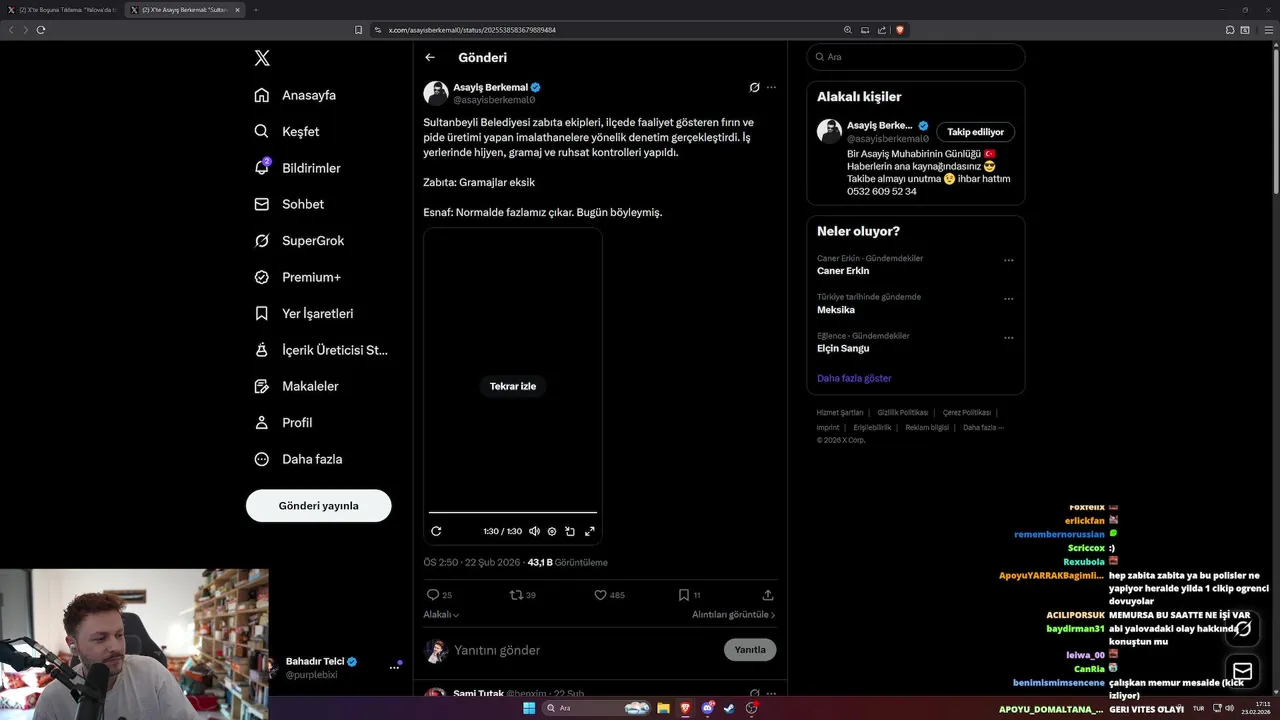Open Hizmet Şartları footer link
The image size is (1280, 720).
pyautogui.click(x=840, y=413)
